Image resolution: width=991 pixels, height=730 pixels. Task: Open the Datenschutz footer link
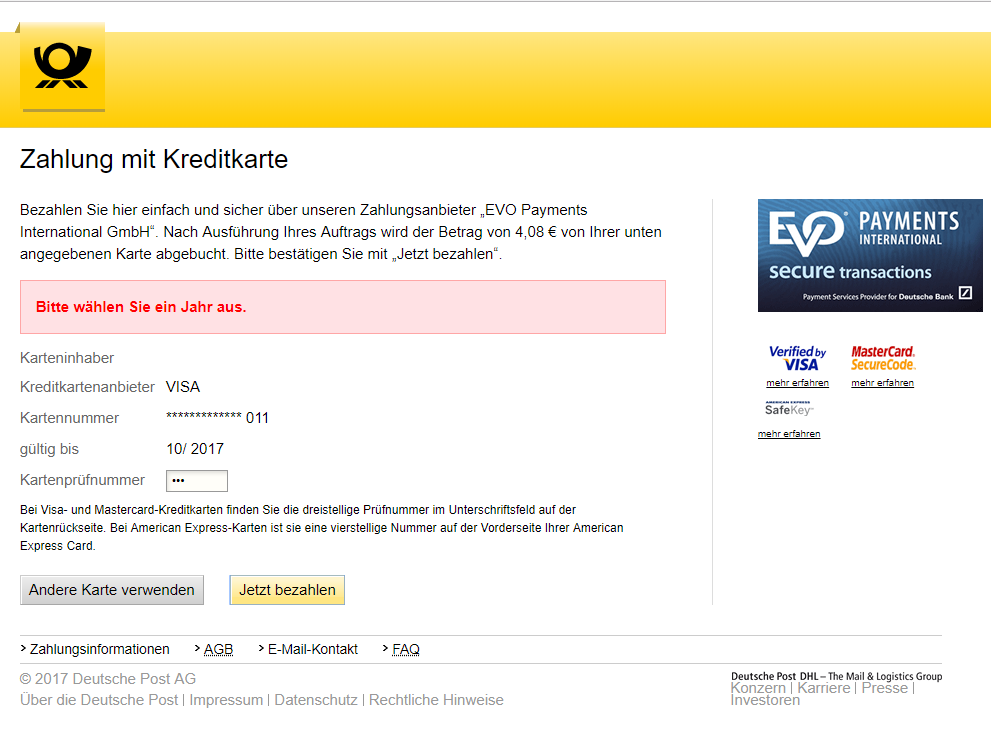[315, 700]
